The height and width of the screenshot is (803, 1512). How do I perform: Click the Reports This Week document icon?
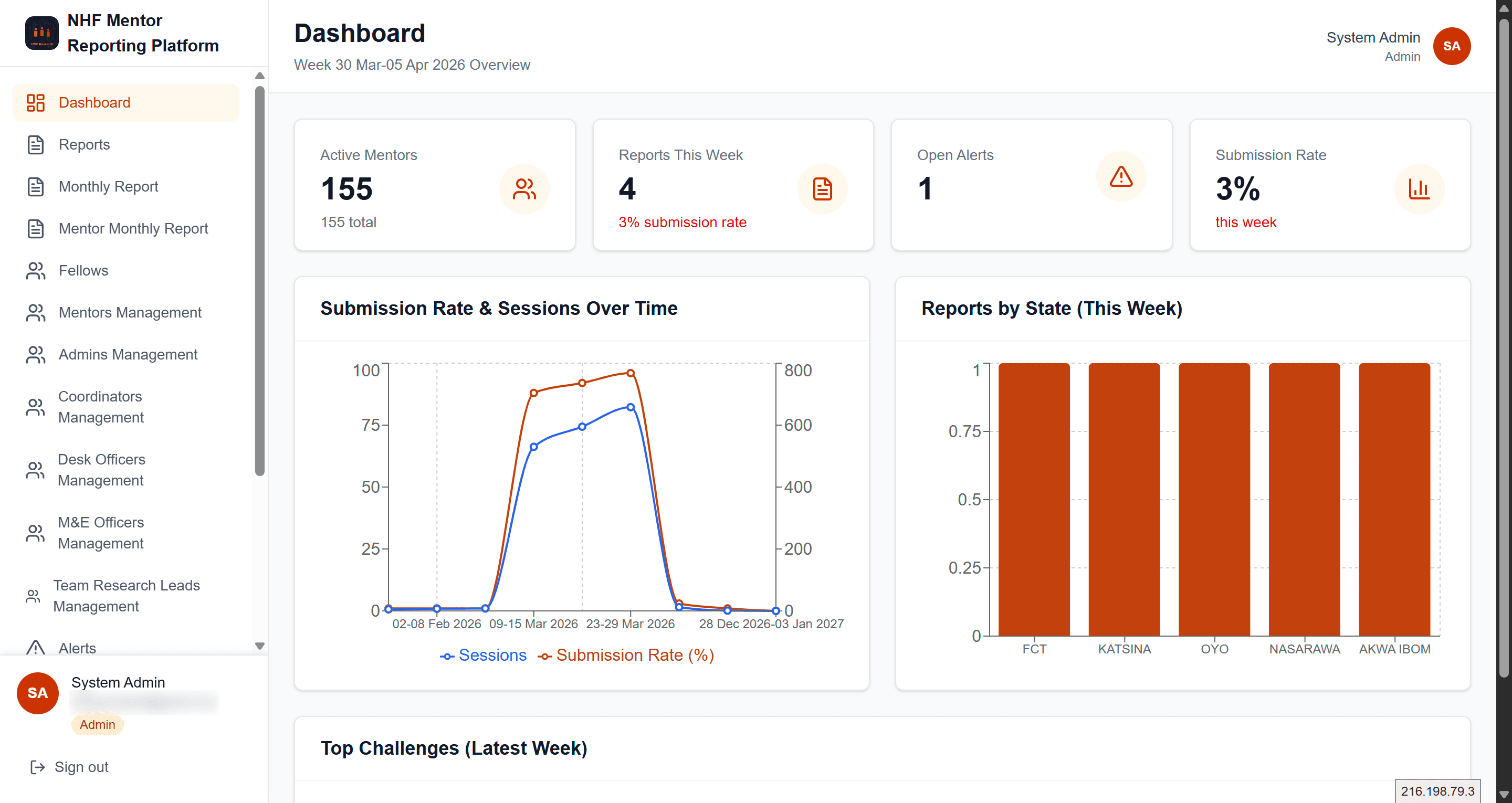coord(822,189)
